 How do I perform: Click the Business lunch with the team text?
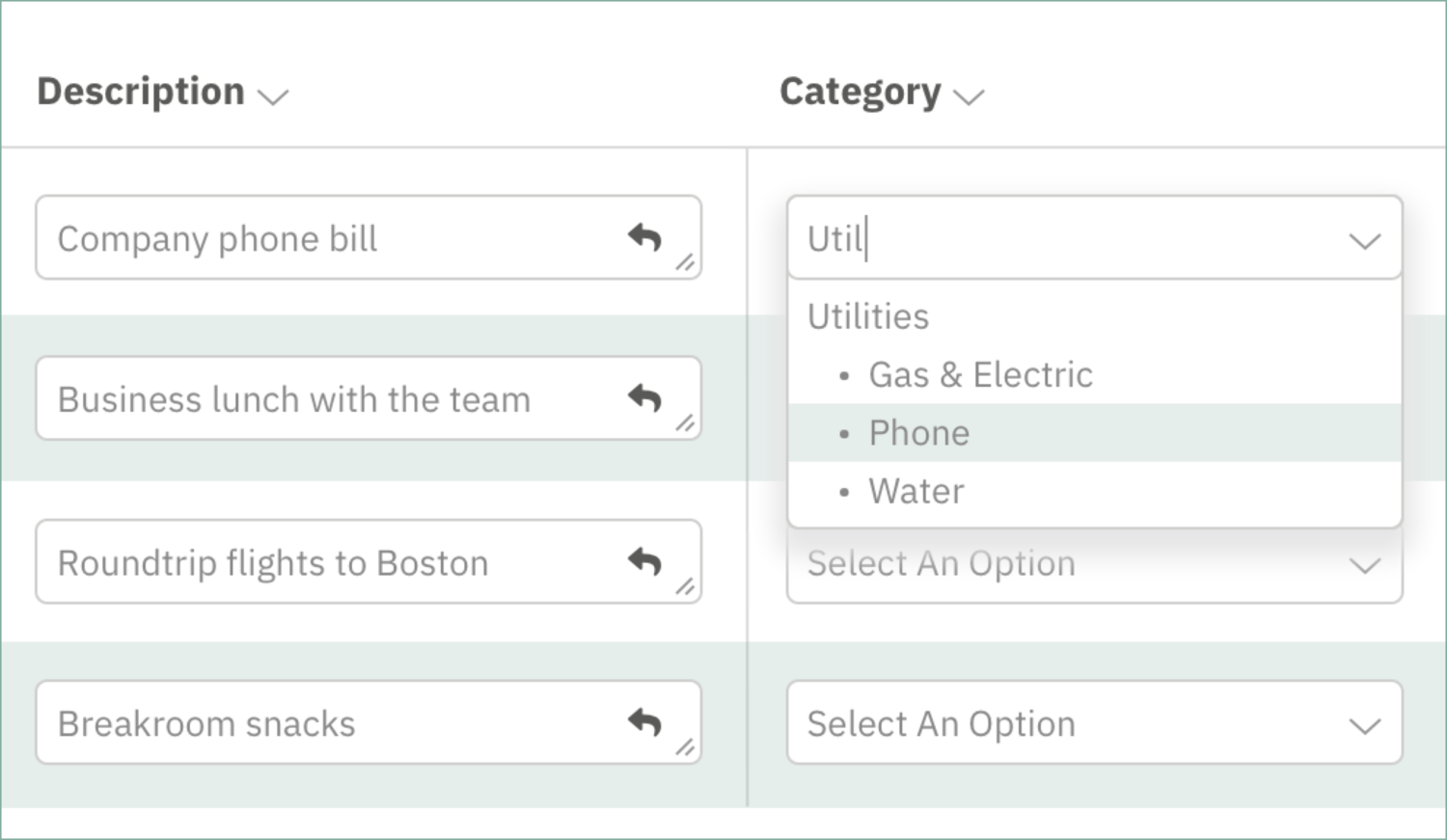tap(294, 399)
